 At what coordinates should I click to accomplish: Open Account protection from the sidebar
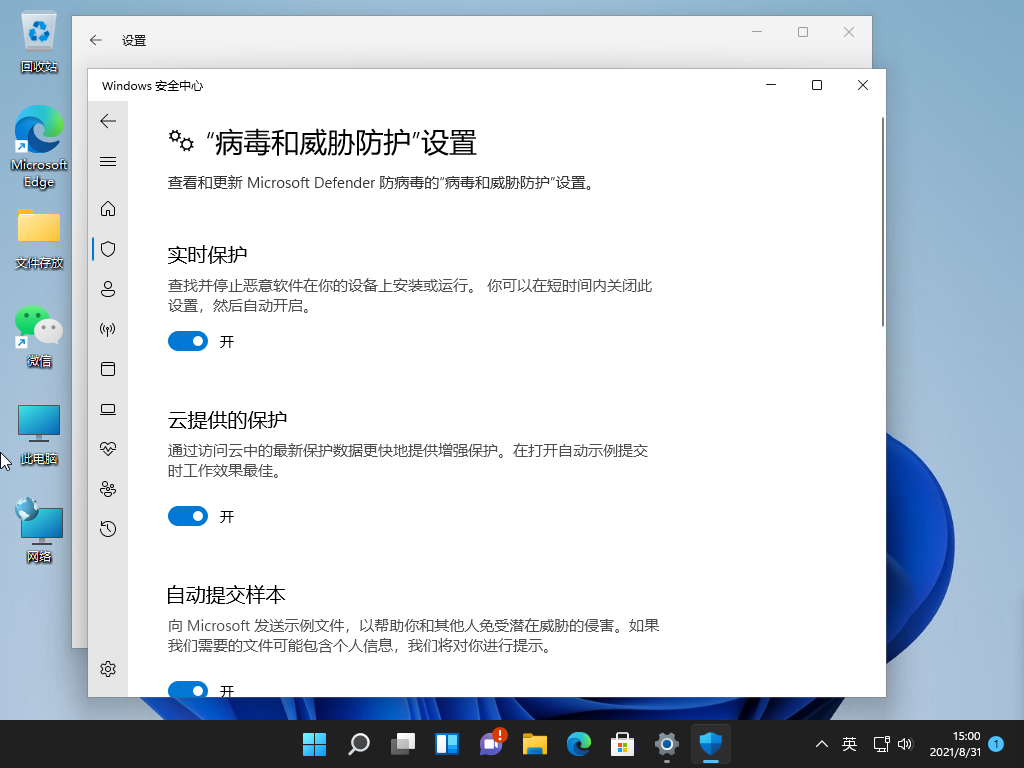coord(108,289)
